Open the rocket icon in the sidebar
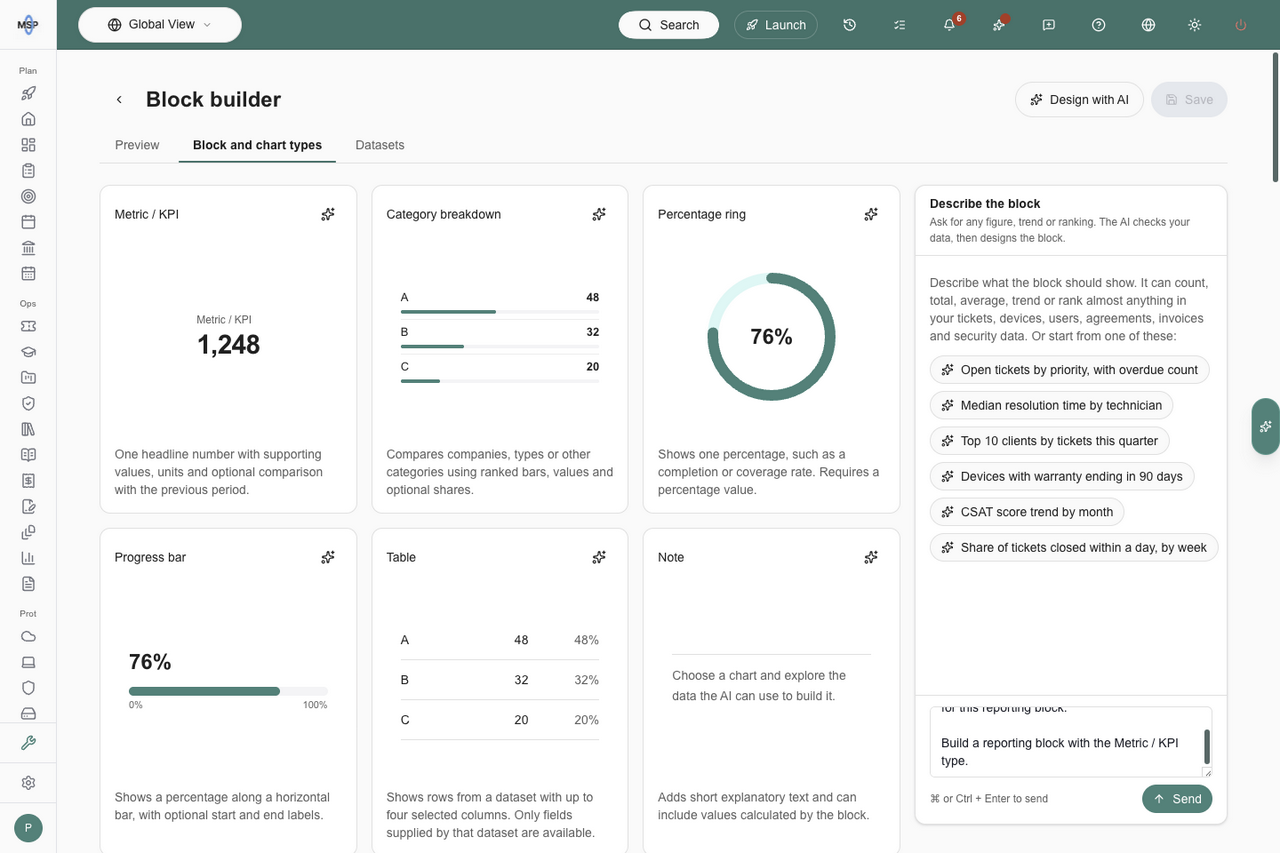Screen dimensions: 1280x853 click(28, 93)
